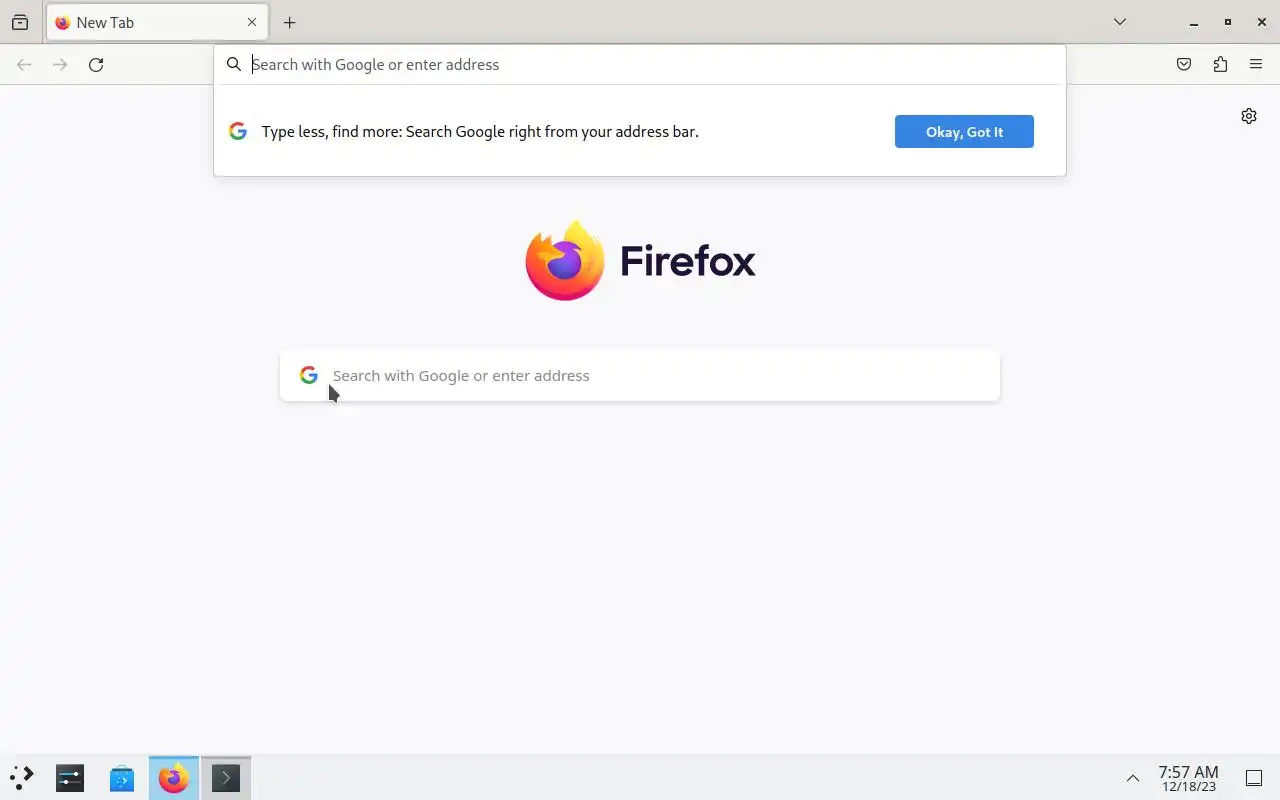
Task: Open the Extensions puzzle icon
Action: (1220, 65)
